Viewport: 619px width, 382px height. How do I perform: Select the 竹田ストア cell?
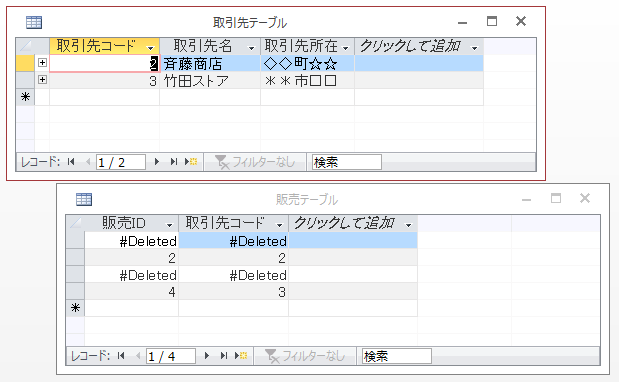[x=210, y=81]
